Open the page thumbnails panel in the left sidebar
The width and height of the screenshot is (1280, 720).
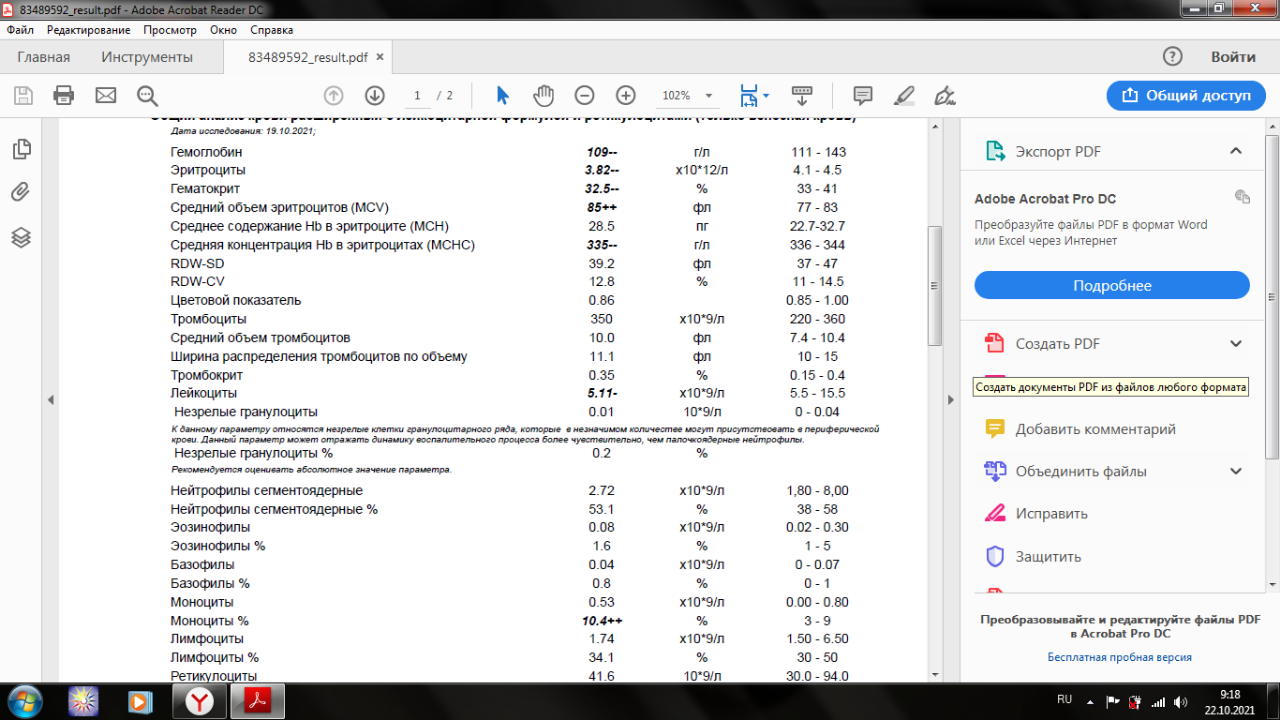(x=21, y=149)
